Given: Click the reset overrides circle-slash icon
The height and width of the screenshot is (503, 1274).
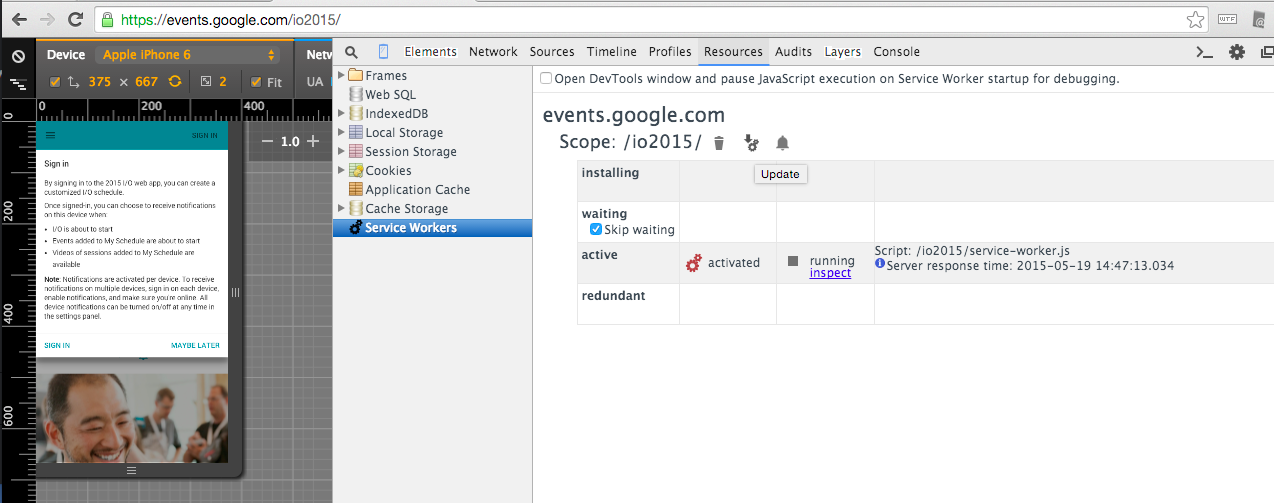Looking at the screenshot, I should click(17, 56).
